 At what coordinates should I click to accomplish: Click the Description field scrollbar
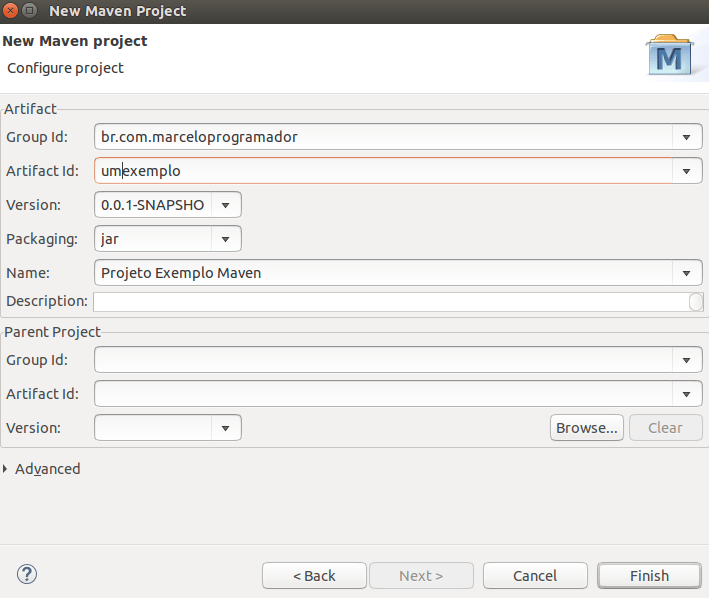tap(696, 302)
